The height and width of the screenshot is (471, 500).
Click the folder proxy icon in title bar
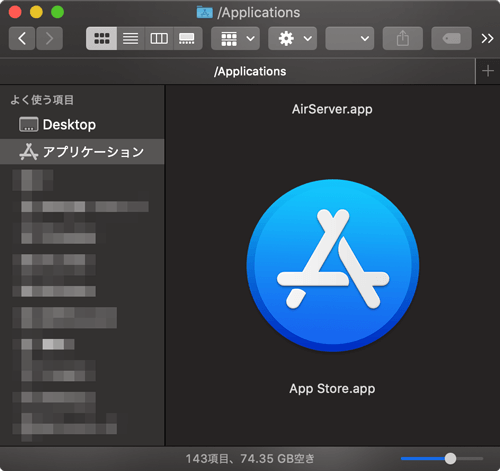pos(205,13)
